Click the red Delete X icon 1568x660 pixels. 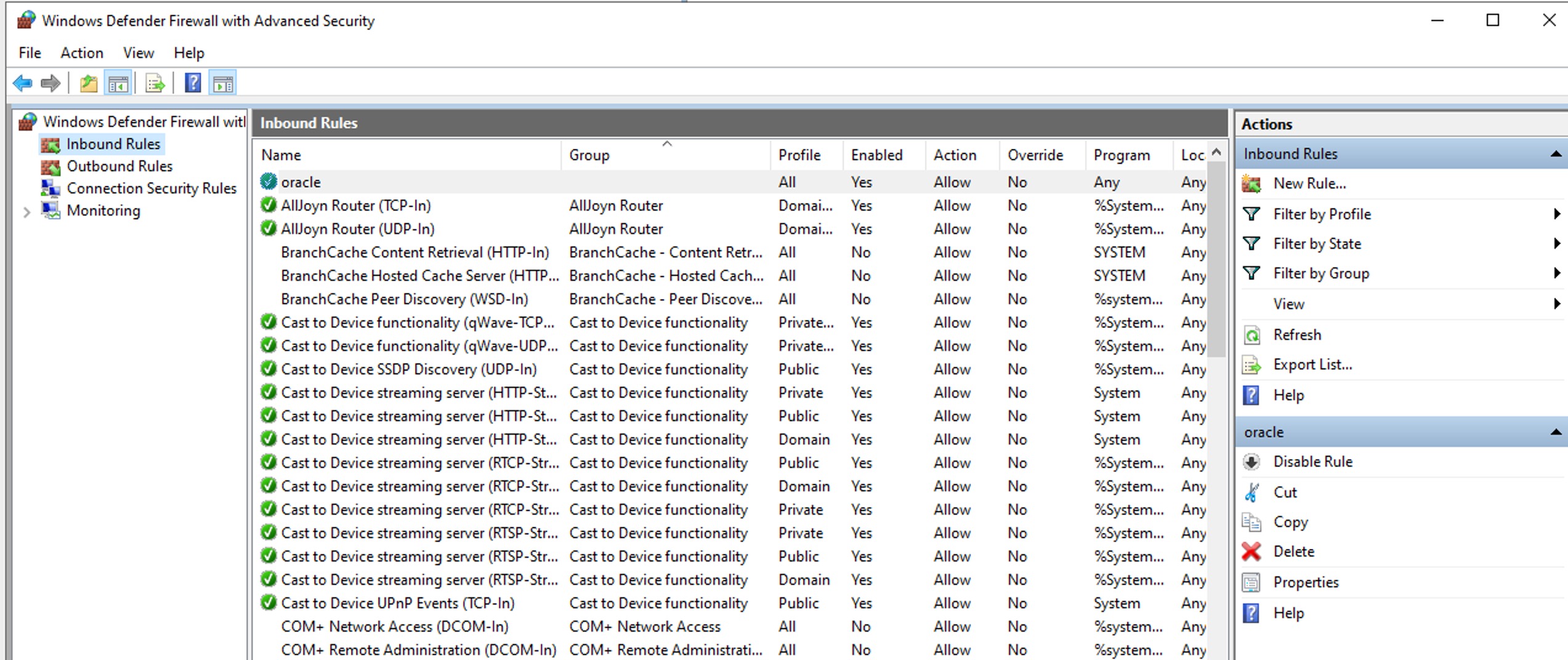1251,552
